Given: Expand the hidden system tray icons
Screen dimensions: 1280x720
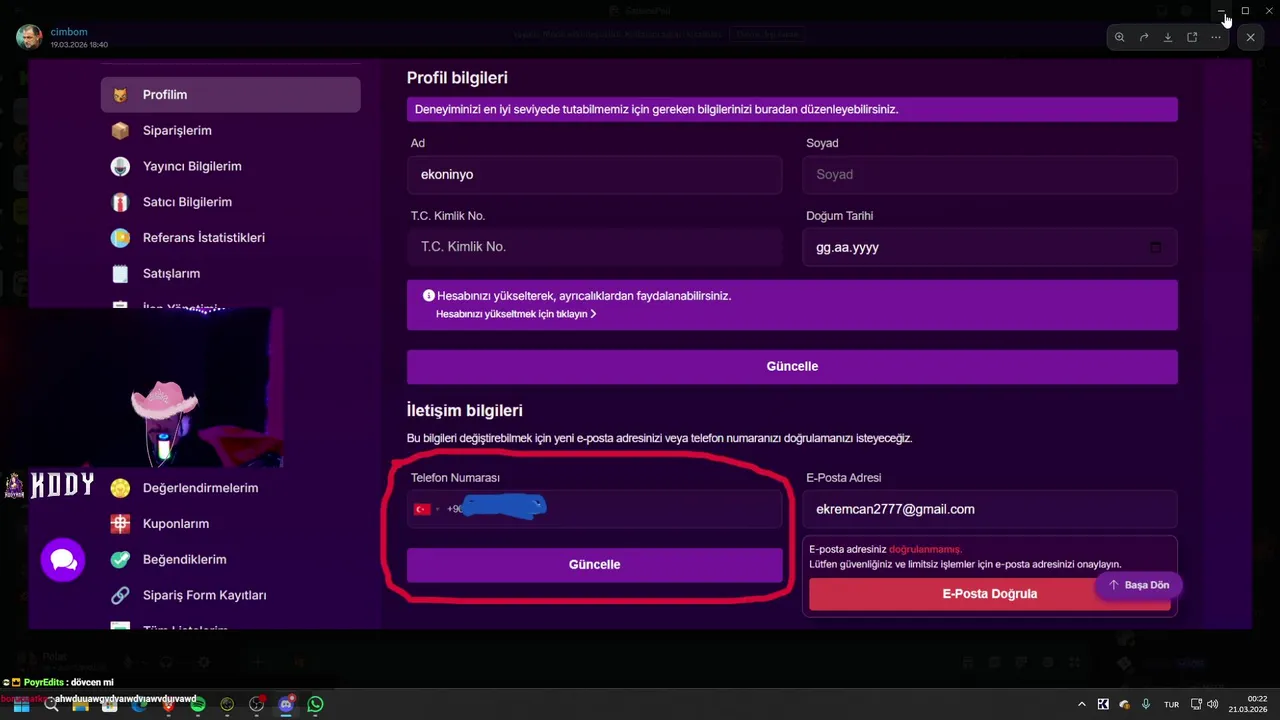Looking at the screenshot, I should pyautogui.click(x=1081, y=704).
